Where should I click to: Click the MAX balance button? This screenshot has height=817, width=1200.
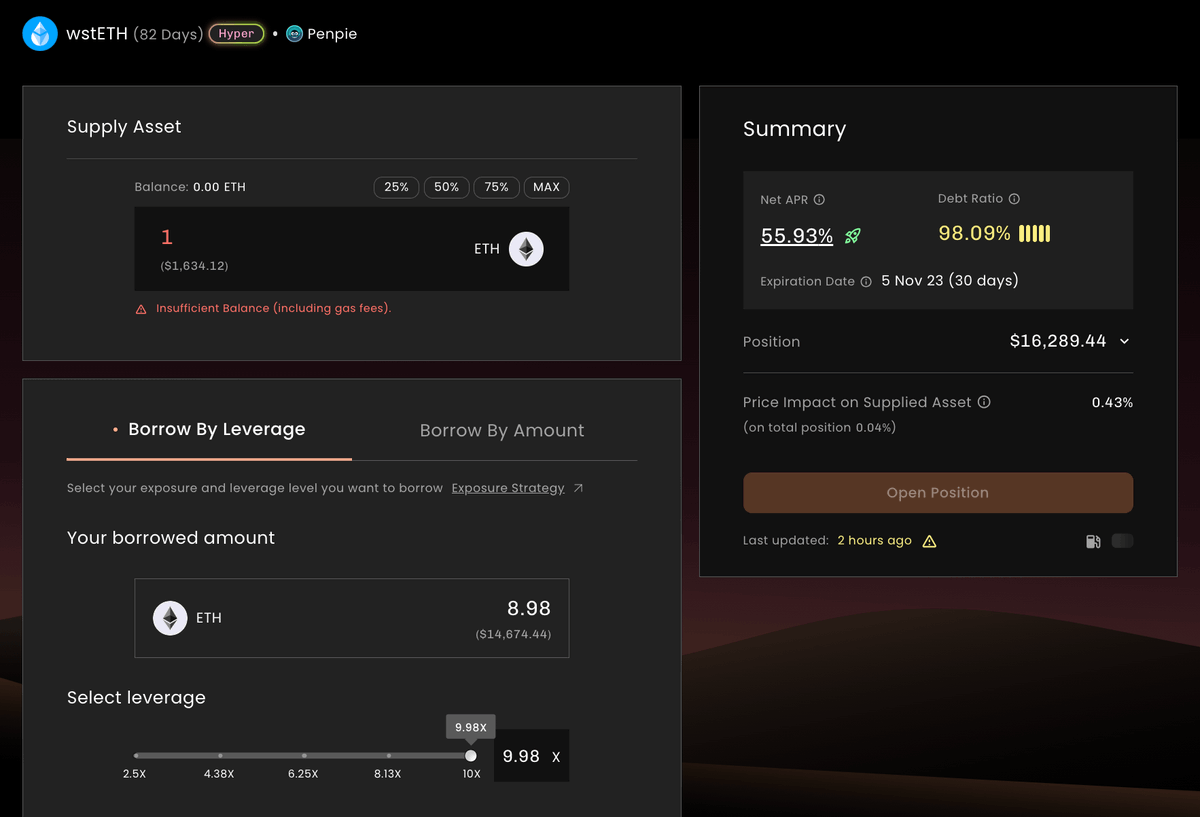[x=547, y=187]
